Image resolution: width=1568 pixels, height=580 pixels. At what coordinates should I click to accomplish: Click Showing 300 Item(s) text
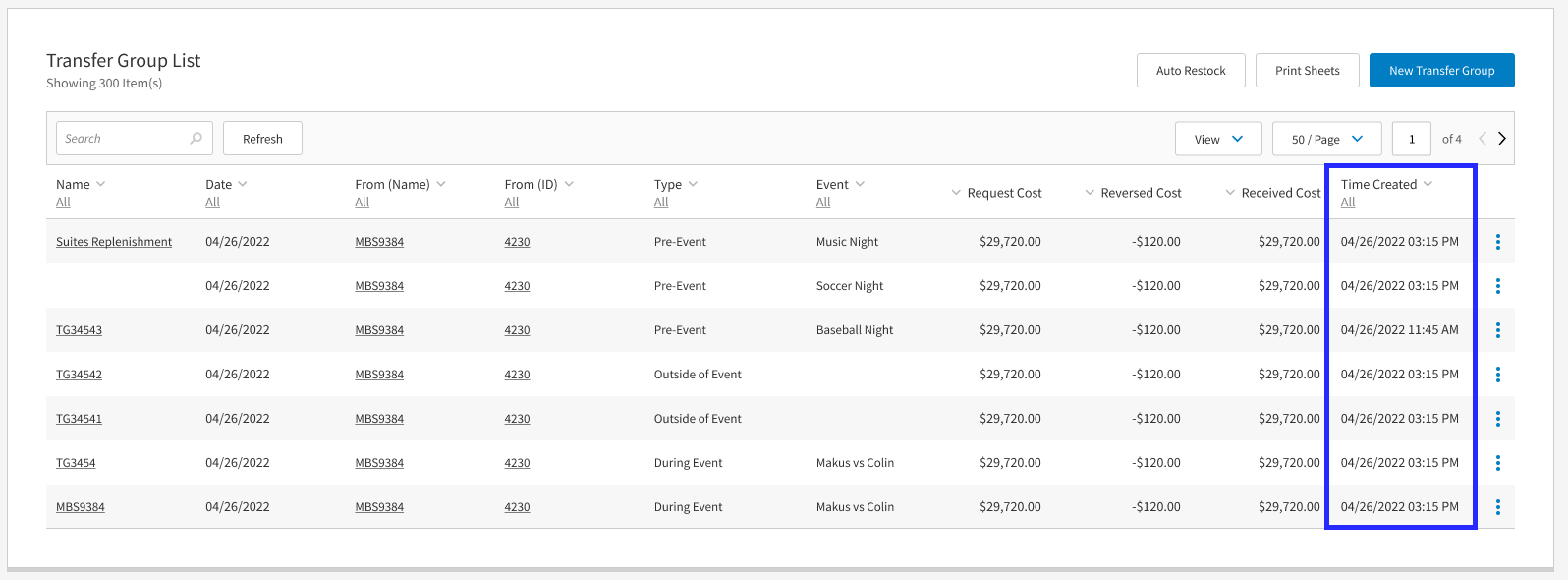click(x=104, y=84)
